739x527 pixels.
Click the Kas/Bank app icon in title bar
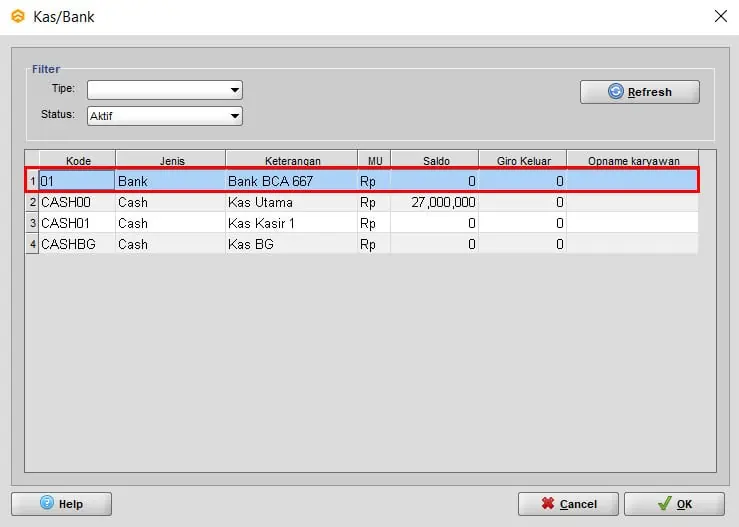coord(17,16)
